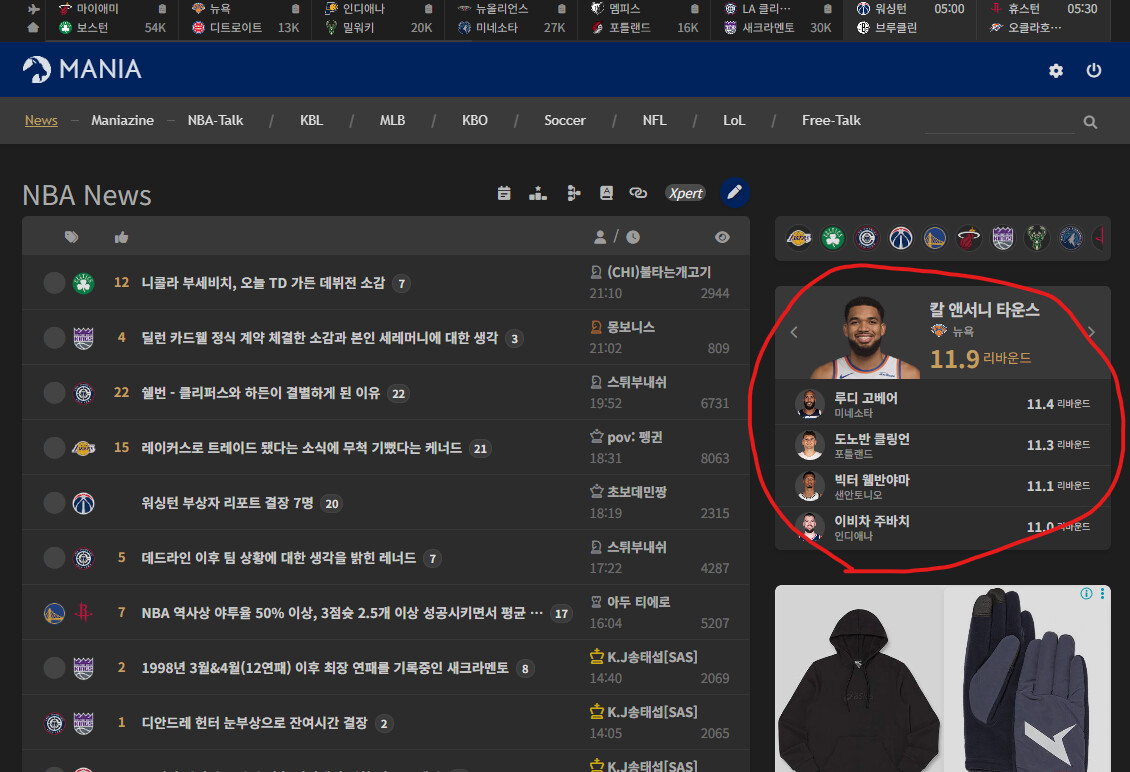Viewport: 1130px width, 772px height.
Task: Open the standings podium icon
Action: coord(538,193)
